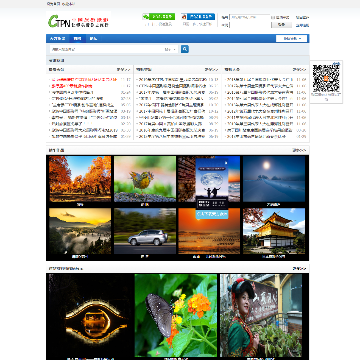
Task: Focus the username field in the login area
Action: 250,17
